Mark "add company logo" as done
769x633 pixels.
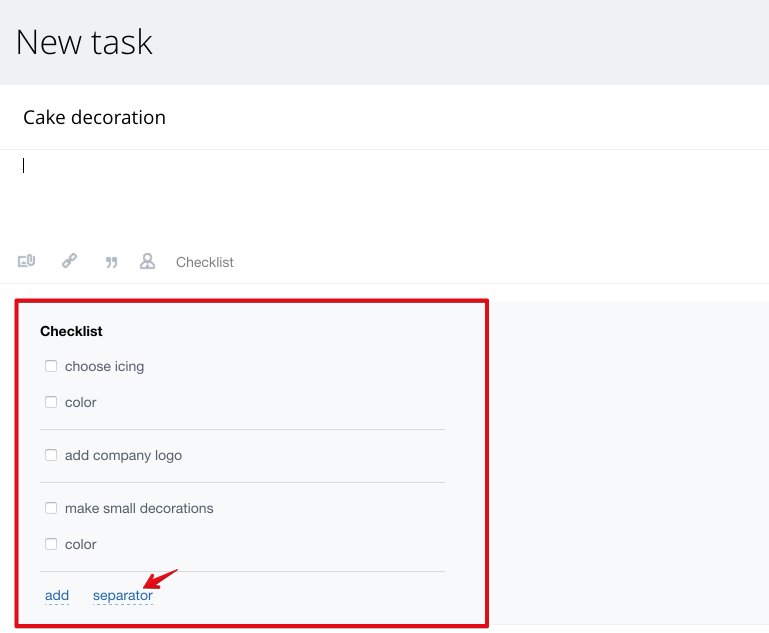click(51, 455)
